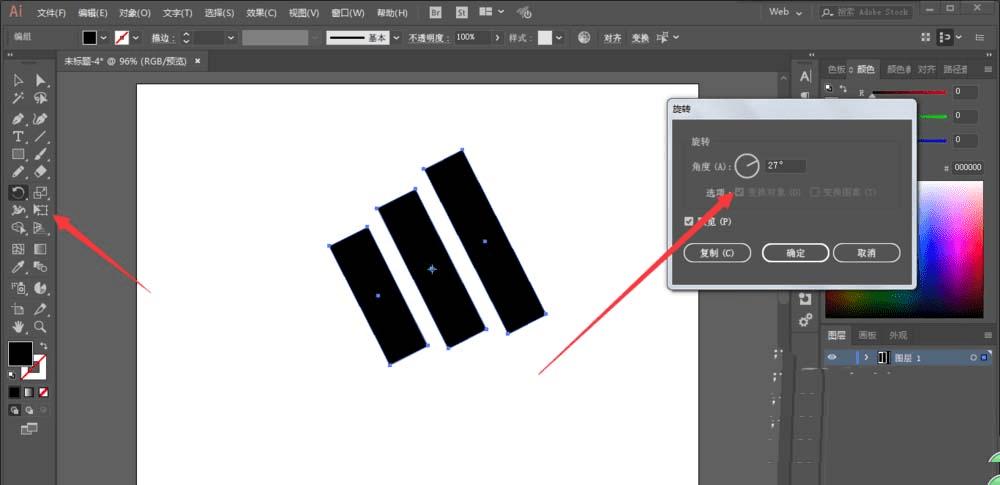Select the Pen tool

[x=18, y=119]
